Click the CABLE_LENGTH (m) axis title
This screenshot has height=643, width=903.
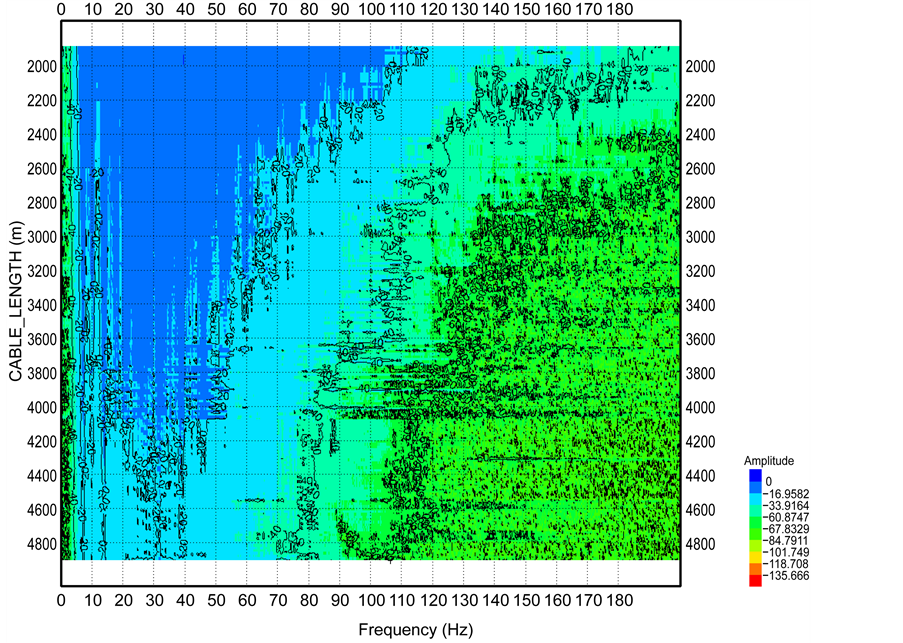(x=16, y=304)
